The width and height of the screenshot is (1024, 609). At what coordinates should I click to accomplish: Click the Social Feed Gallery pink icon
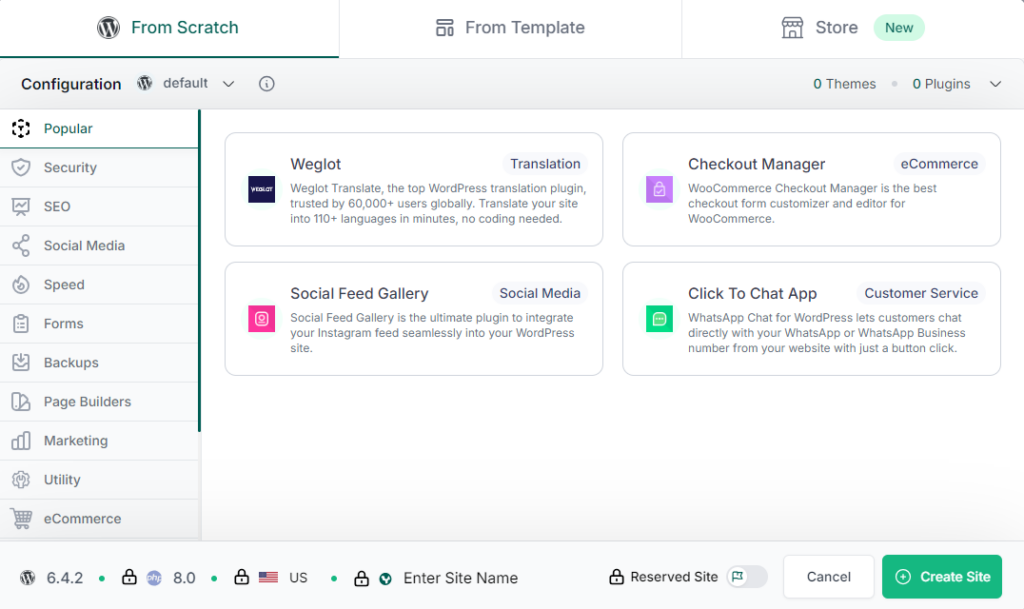[x=261, y=319]
